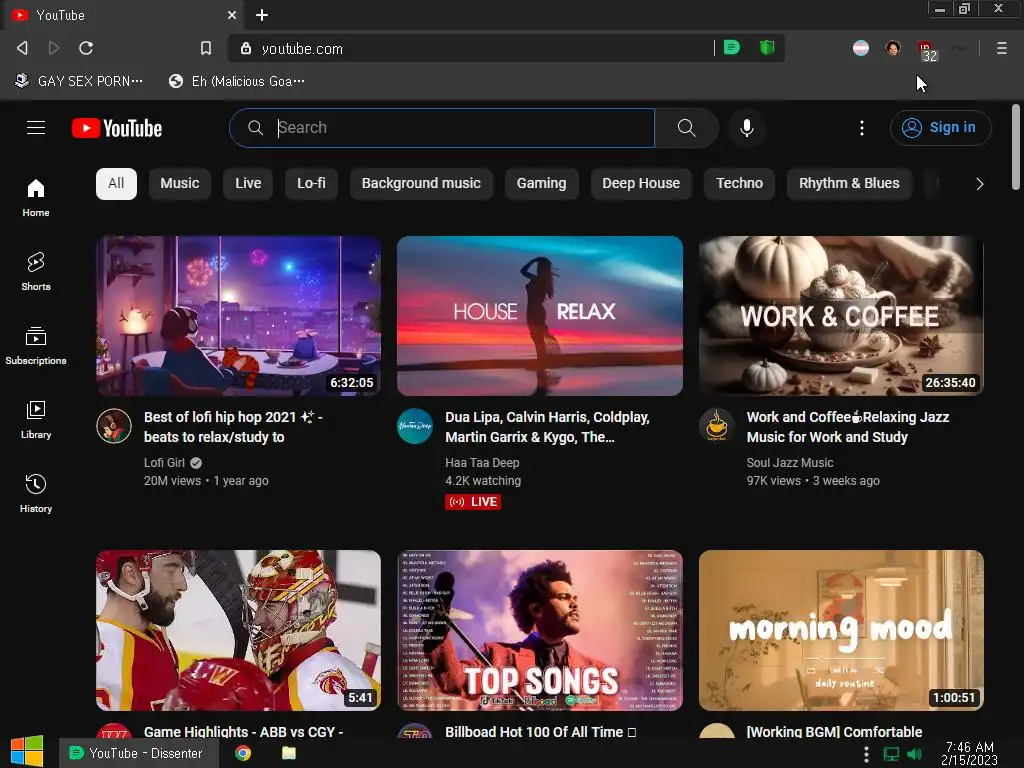Click the Sign in button

940,127
